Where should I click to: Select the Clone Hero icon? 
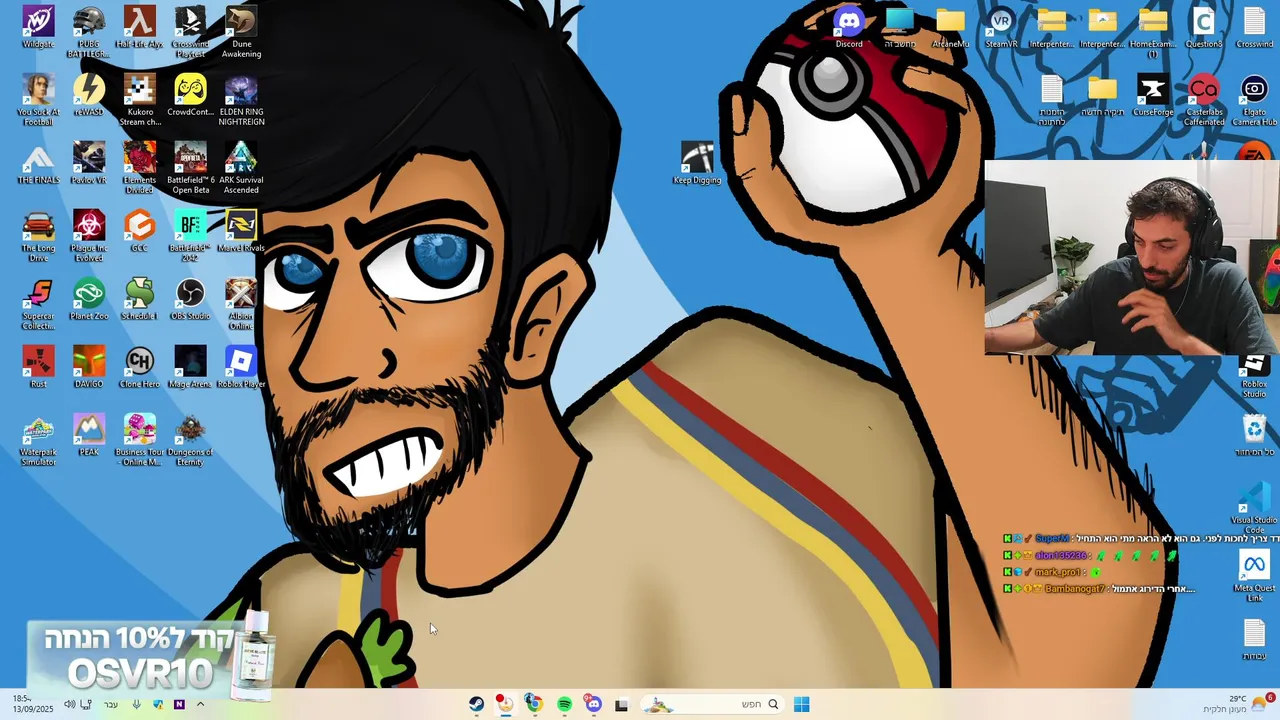point(139,368)
